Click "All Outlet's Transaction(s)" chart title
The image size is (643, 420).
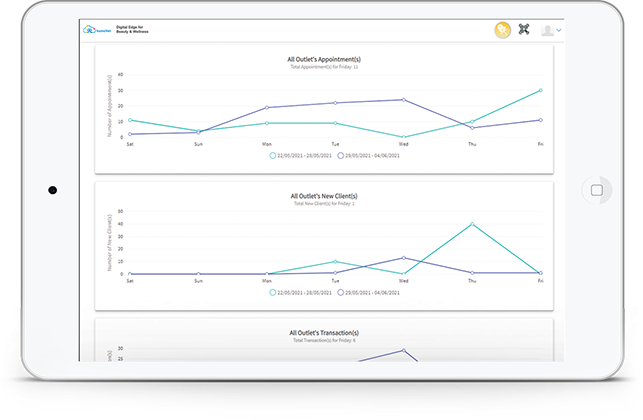coord(324,333)
